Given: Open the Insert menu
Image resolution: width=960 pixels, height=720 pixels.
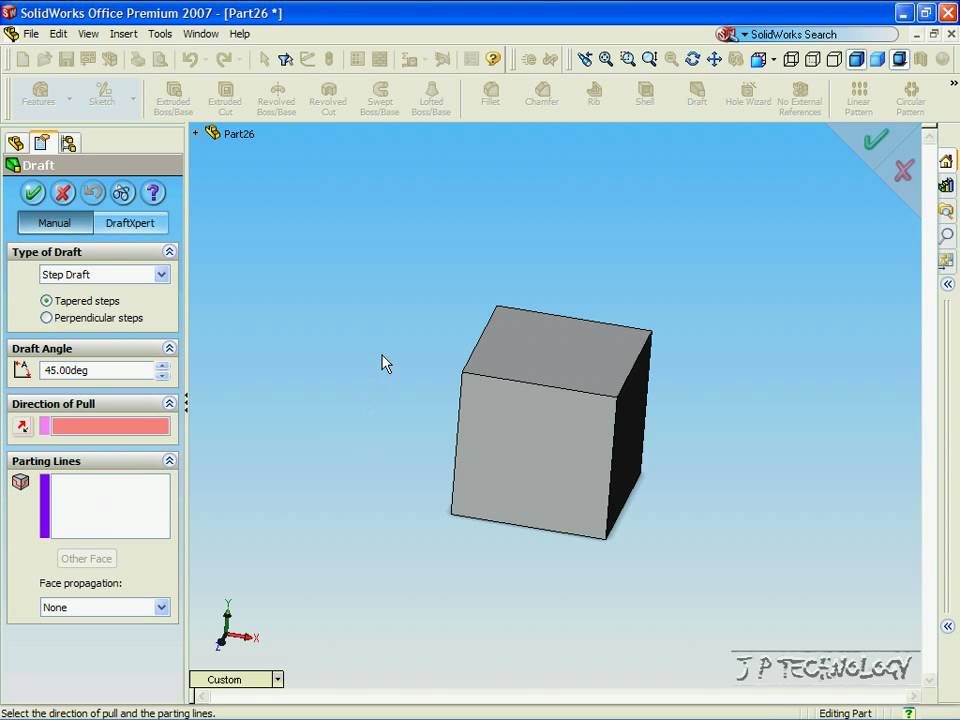Looking at the screenshot, I should point(123,34).
